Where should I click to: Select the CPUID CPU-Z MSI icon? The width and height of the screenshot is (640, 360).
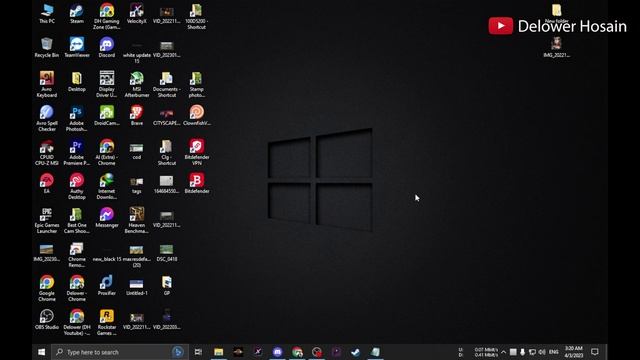pos(47,152)
